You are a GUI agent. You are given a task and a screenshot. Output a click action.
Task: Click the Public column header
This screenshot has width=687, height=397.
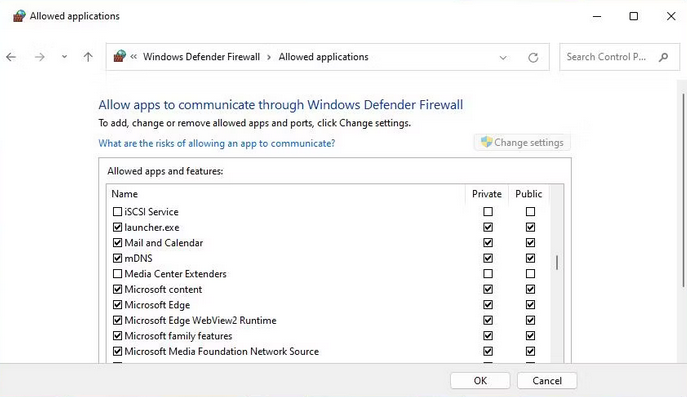click(x=528, y=194)
